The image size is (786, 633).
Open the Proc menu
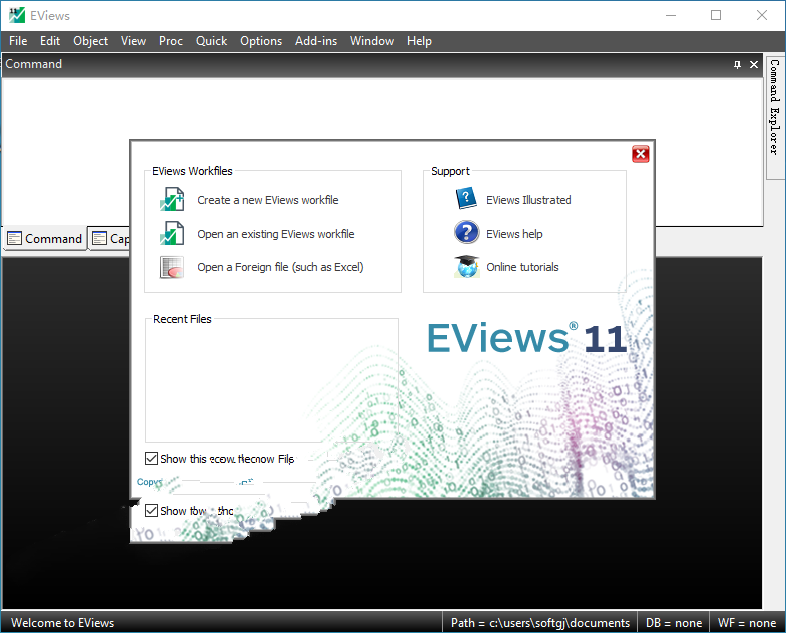171,41
